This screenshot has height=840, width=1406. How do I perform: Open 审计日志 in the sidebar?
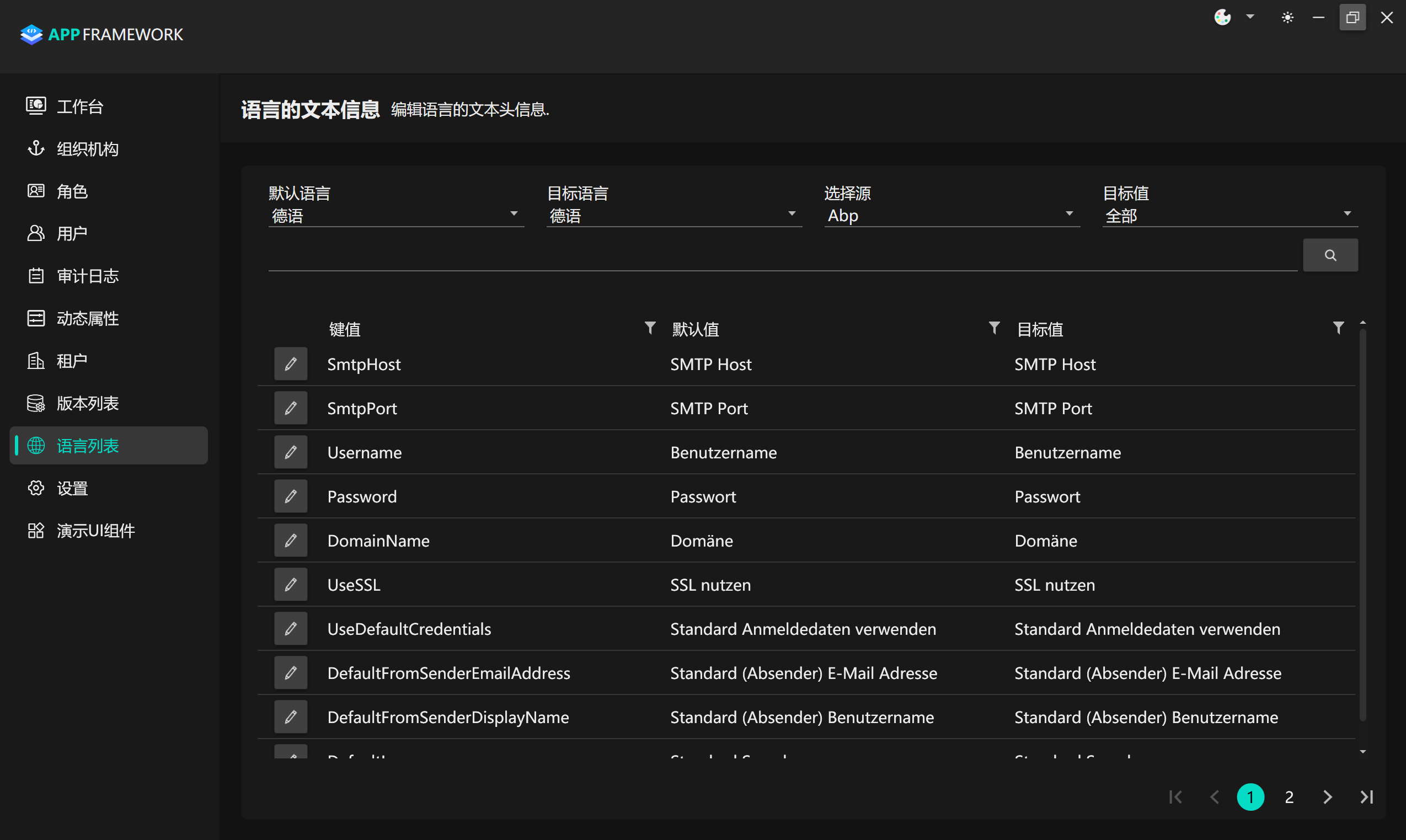coord(88,276)
